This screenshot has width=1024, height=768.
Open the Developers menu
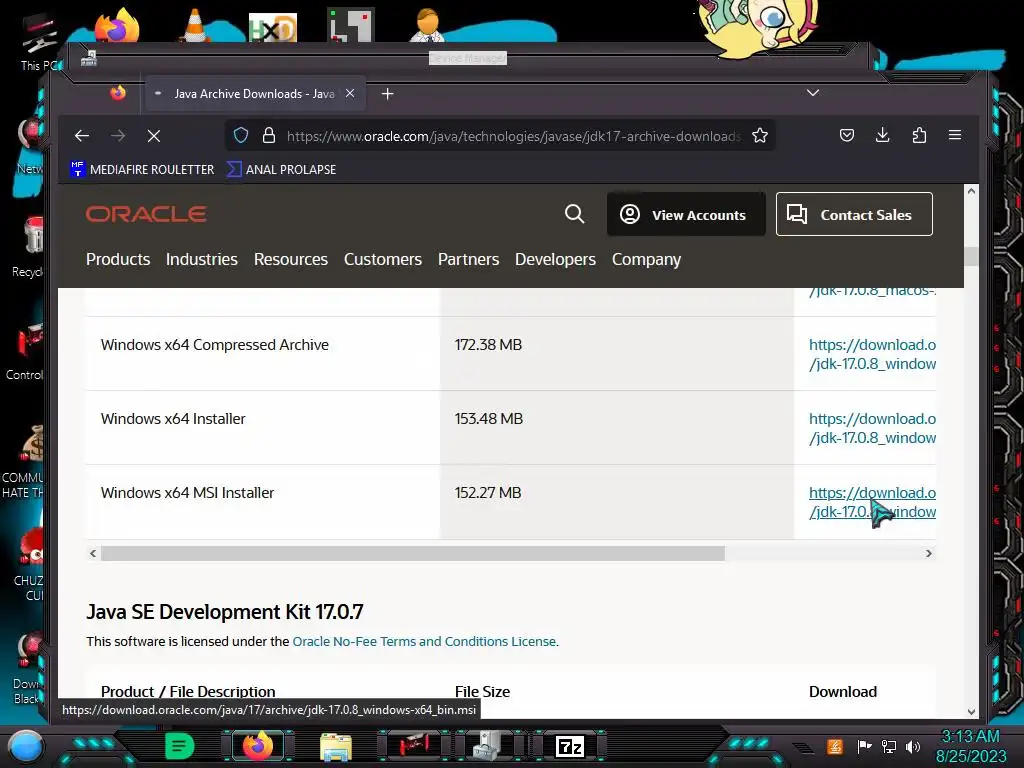coord(555,259)
